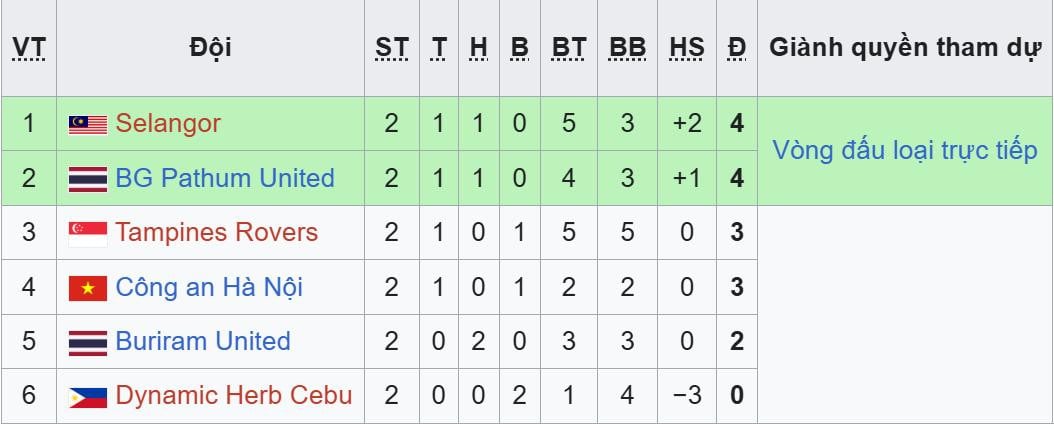Click the VT column header abbreviation

[28, 48]
